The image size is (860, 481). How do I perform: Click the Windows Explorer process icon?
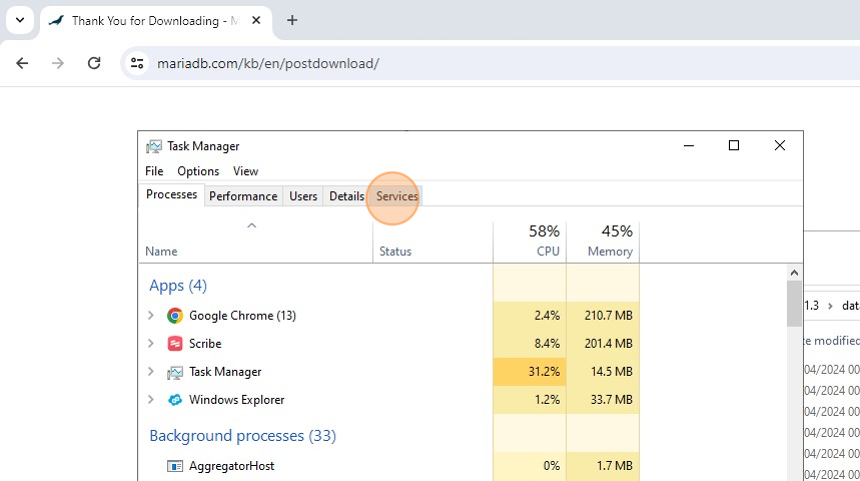click(175, 400)
